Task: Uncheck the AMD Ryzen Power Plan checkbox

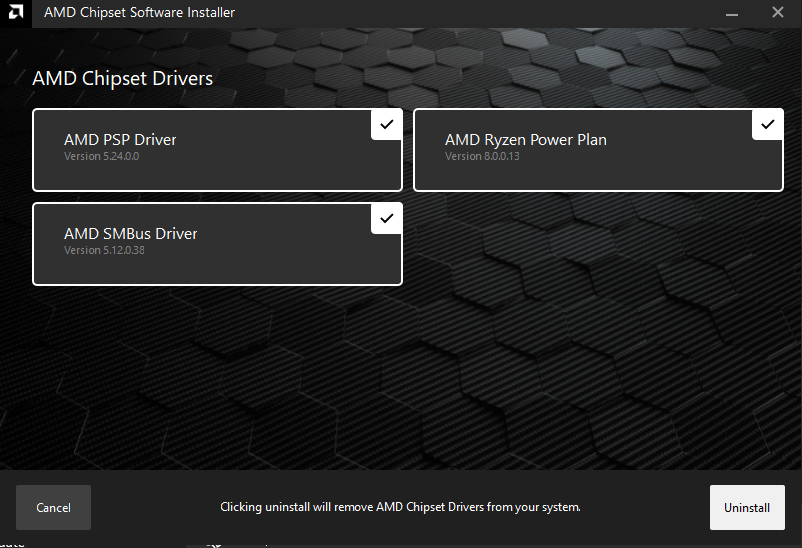Action: click(x=767, y=124)
